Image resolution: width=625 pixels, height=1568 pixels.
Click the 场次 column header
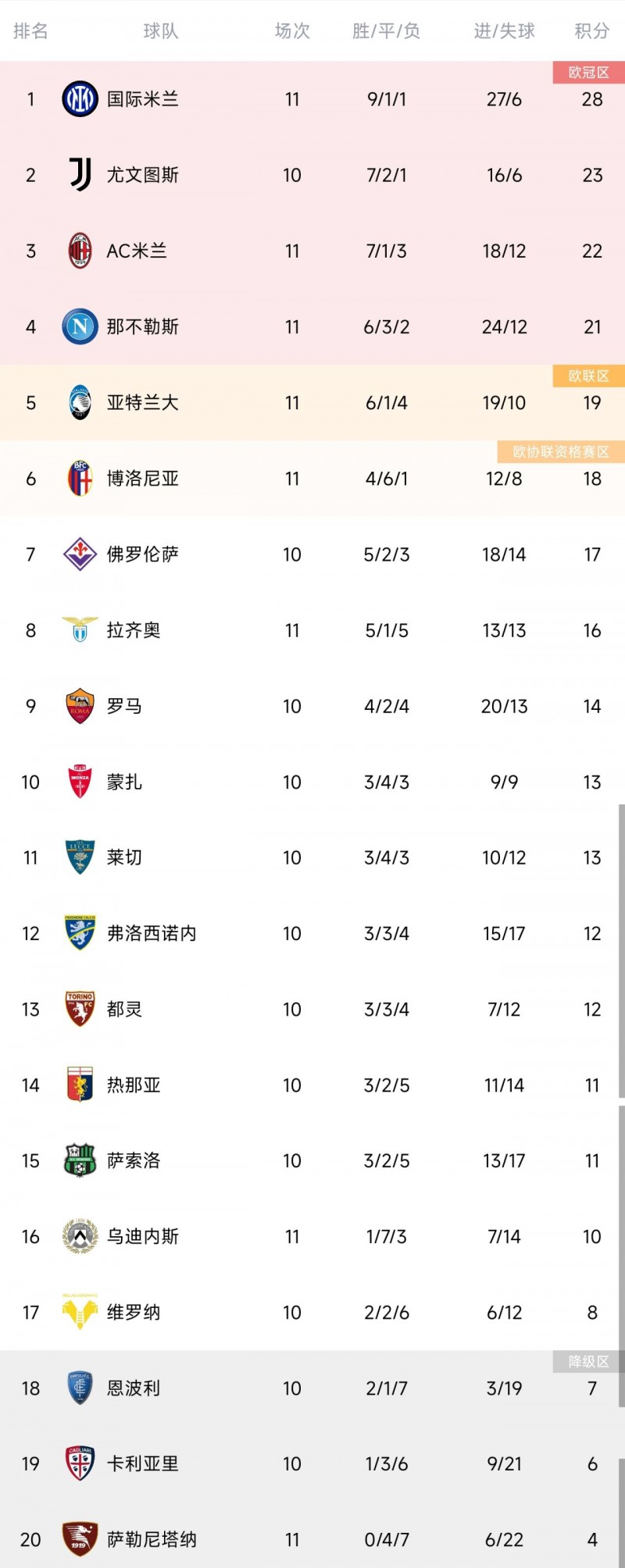coord(291,32)
